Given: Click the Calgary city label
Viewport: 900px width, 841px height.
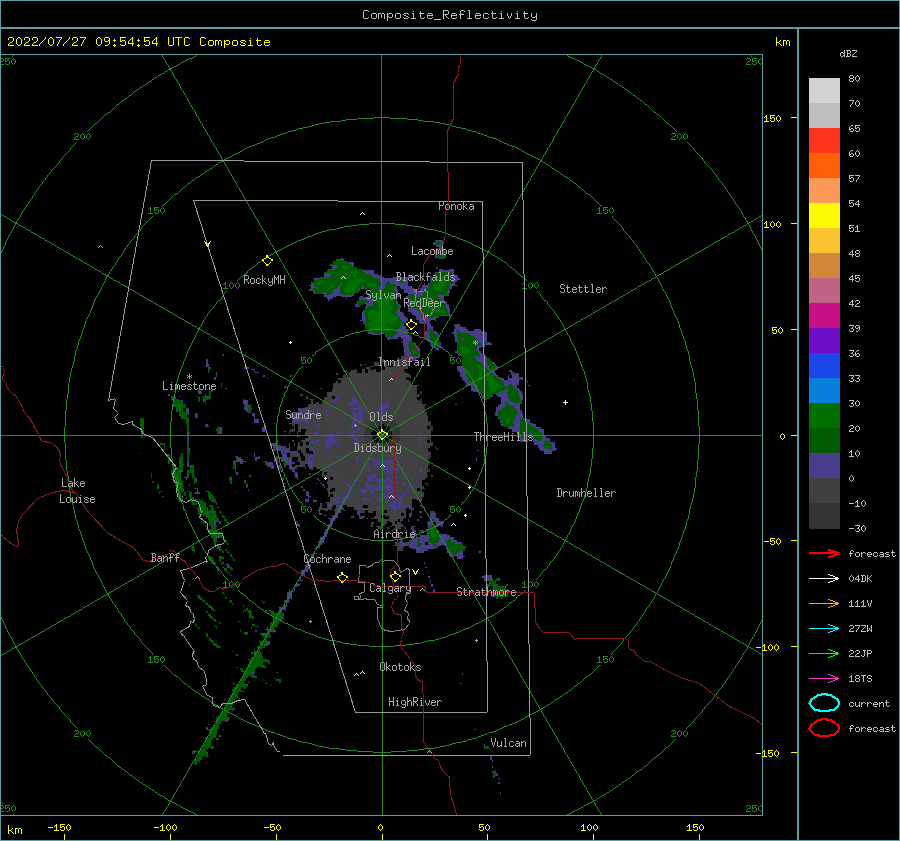Looking at the screenshot, I should pos(390,588).
